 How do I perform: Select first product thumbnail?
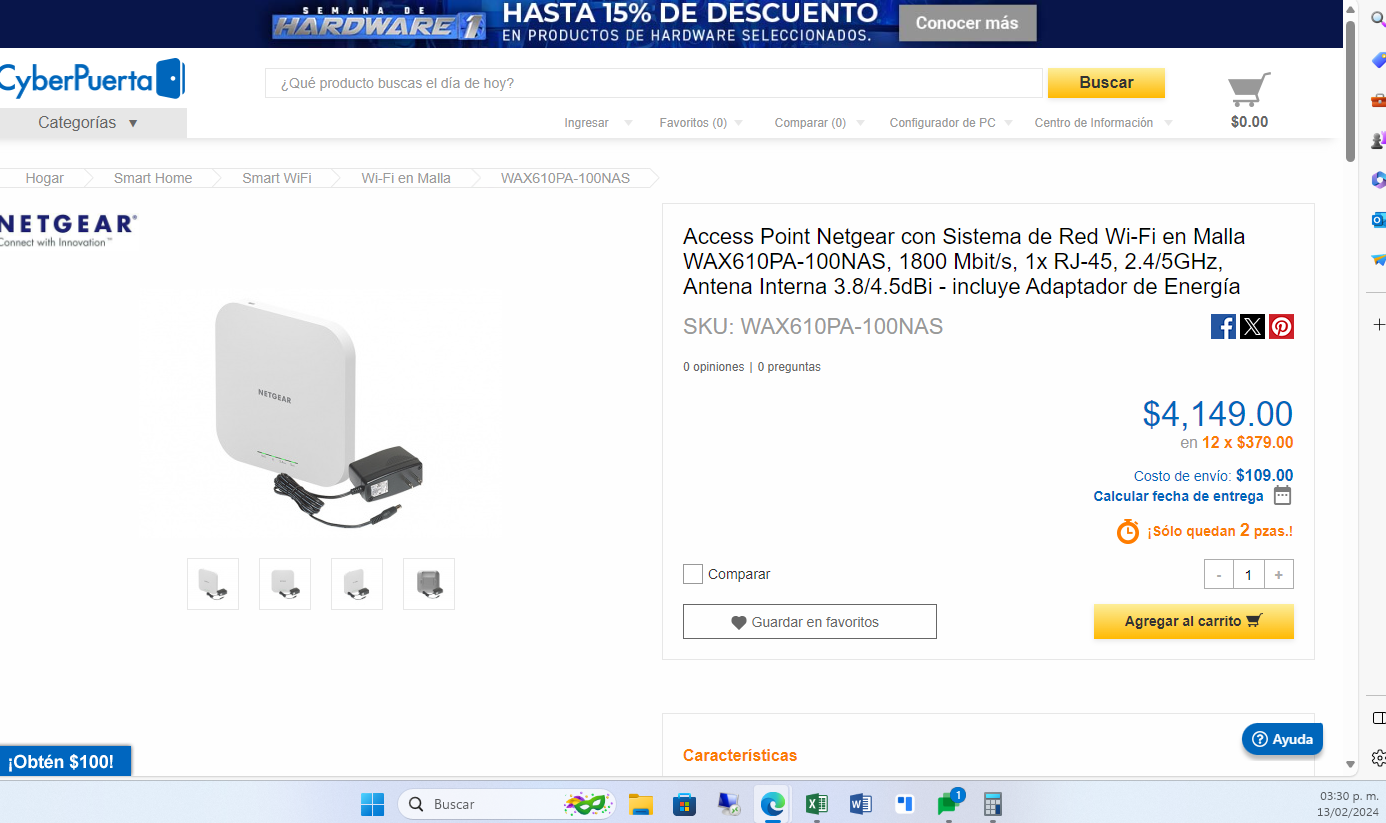pyautogui.click(x=213, y=584)
